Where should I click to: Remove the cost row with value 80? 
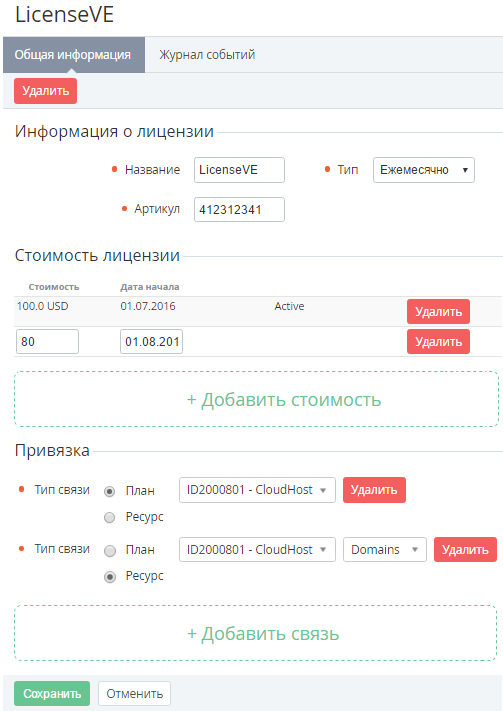[x=438, y=341]
